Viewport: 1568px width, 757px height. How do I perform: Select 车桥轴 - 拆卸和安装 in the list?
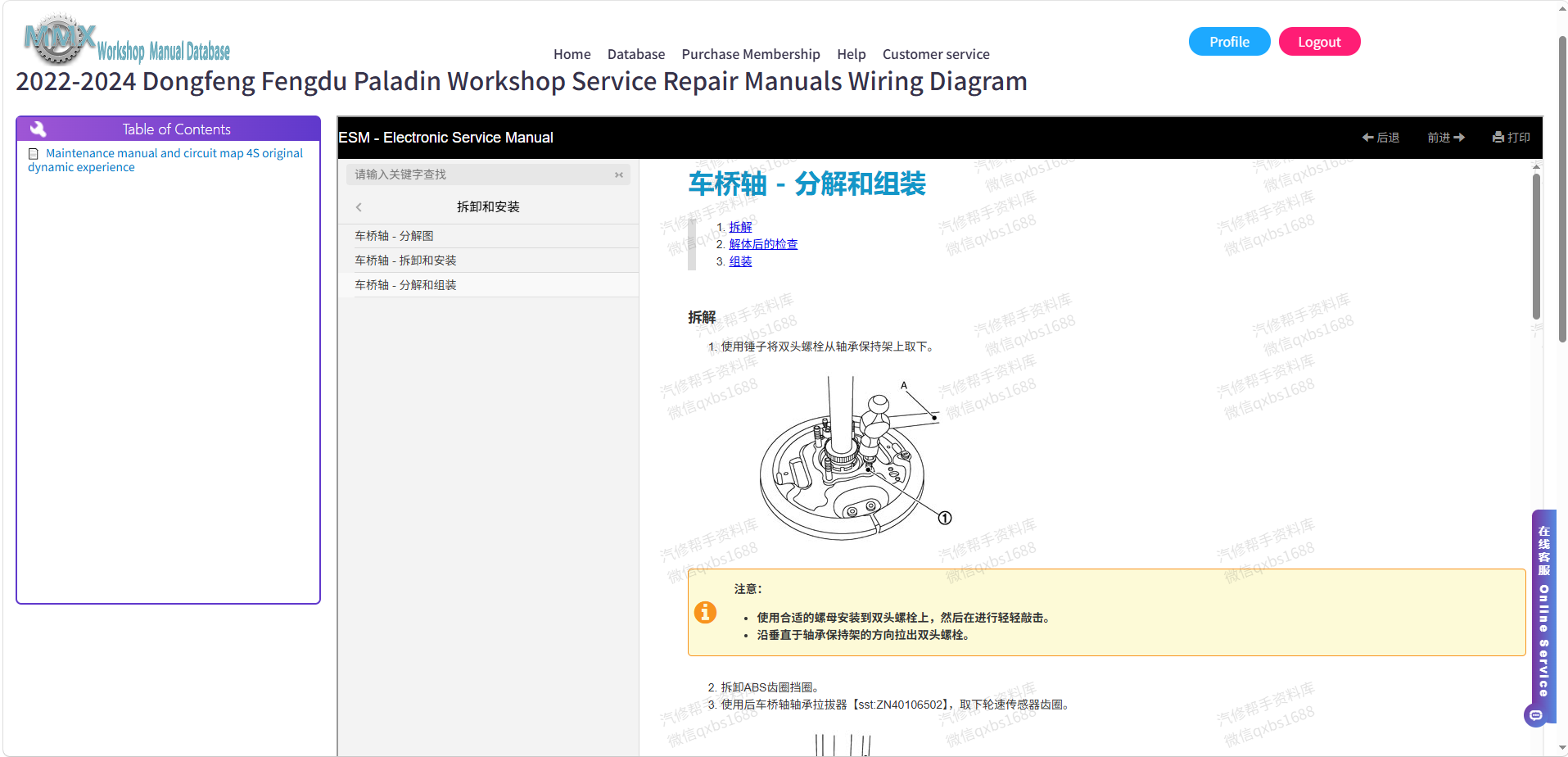[x=489, y=261]
